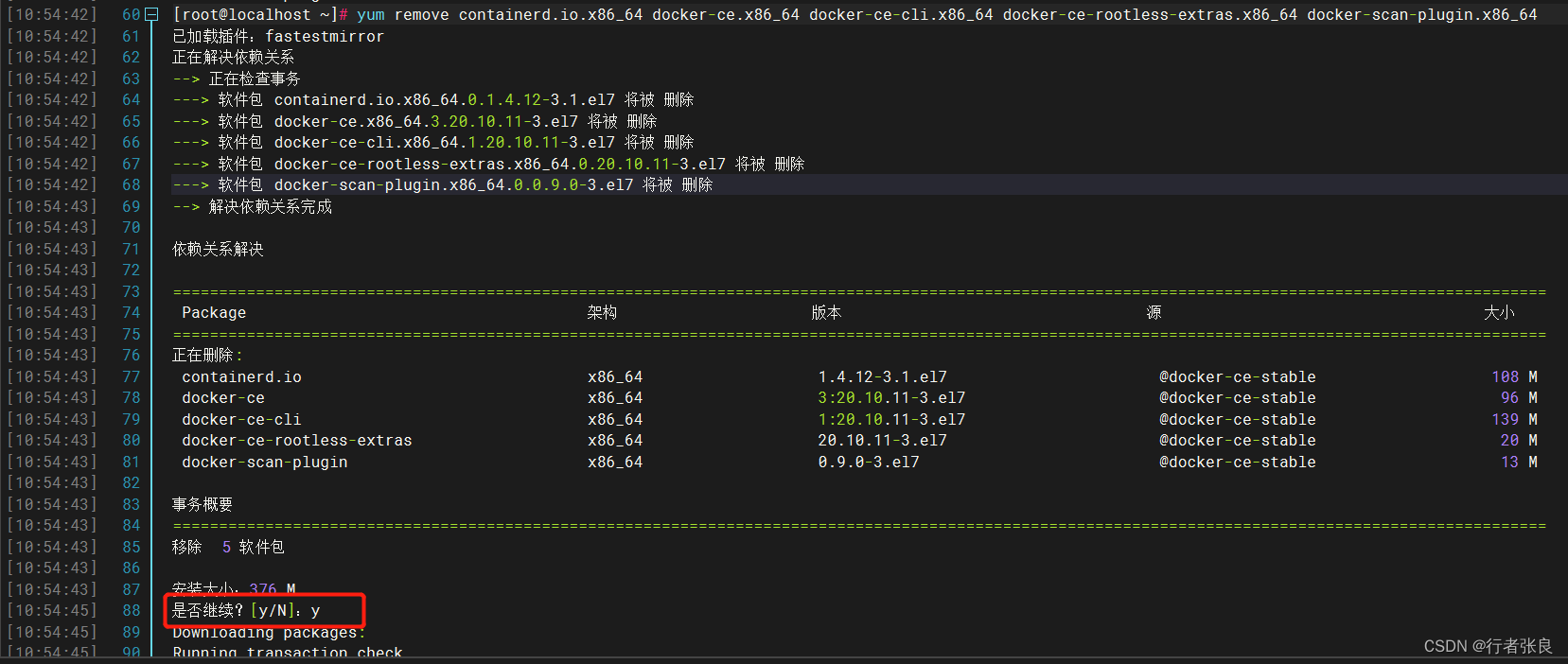1568x664 pixels.
Task: Select 'docker-ce-cli.x86_64.1.20.10.11-3.el7' on line 66
Action: click(x=445, y=143)
